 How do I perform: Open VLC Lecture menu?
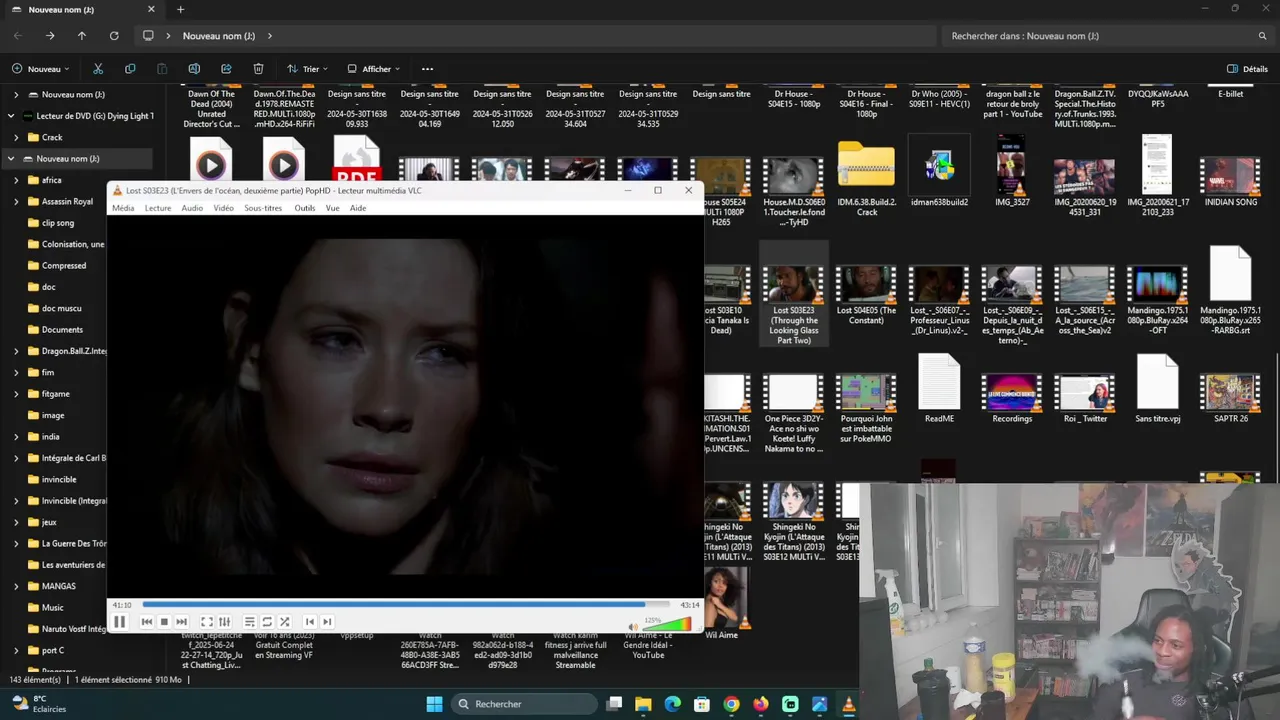point(158,208)
